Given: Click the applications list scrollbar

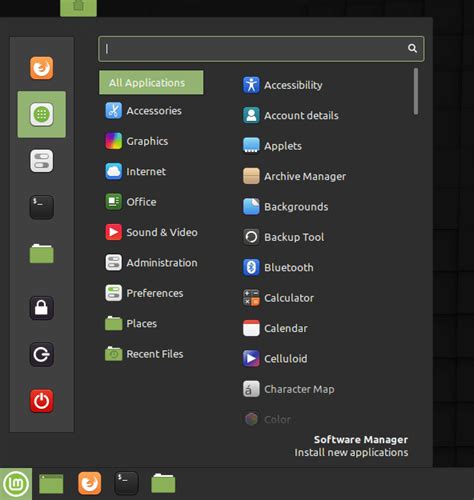Looking at the screenshot, I should pos(416,91).
